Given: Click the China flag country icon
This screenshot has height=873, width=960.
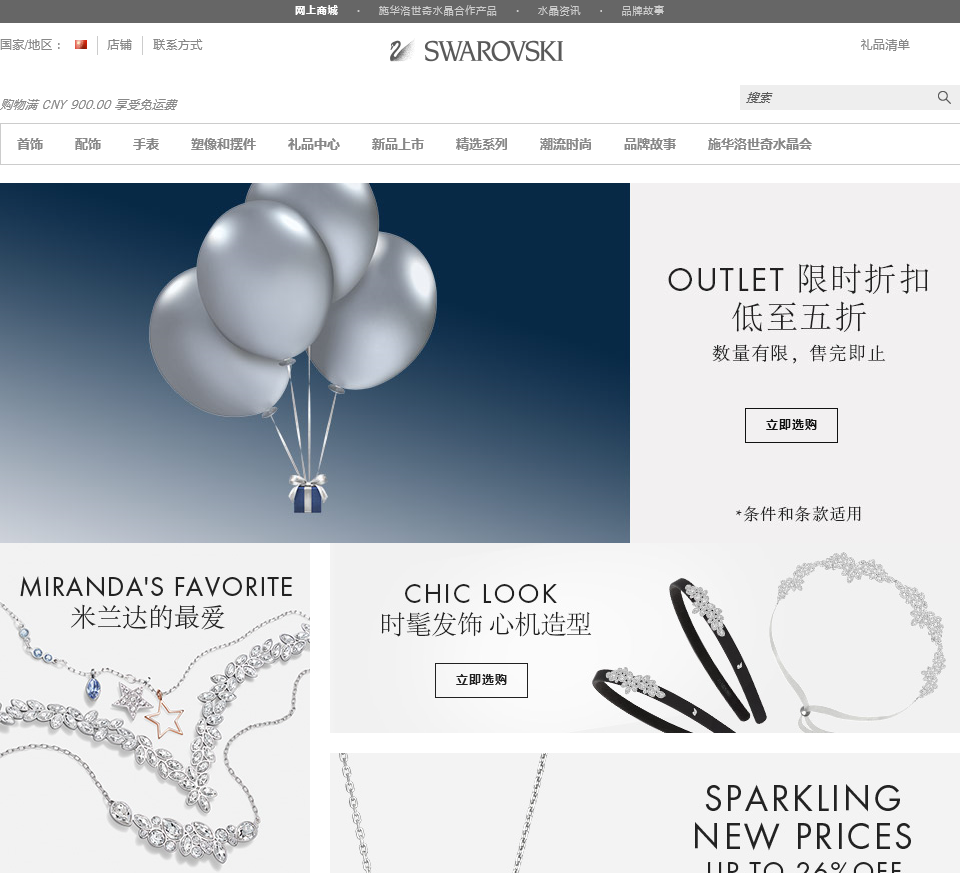Looking at the screenshot, I should (81, 45).
